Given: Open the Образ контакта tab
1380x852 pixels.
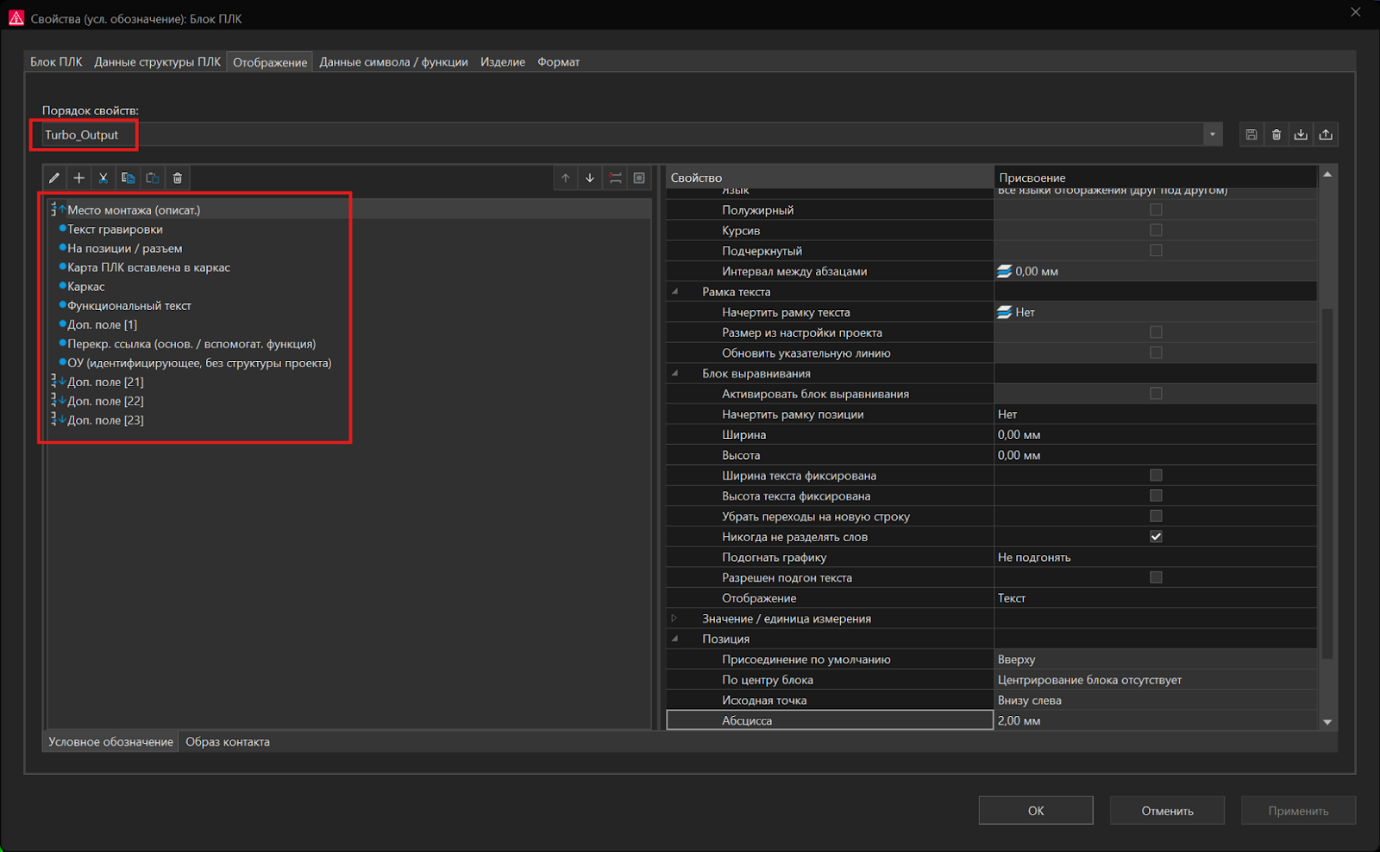Looking at the screenshot, I should (x=226, y=741).
